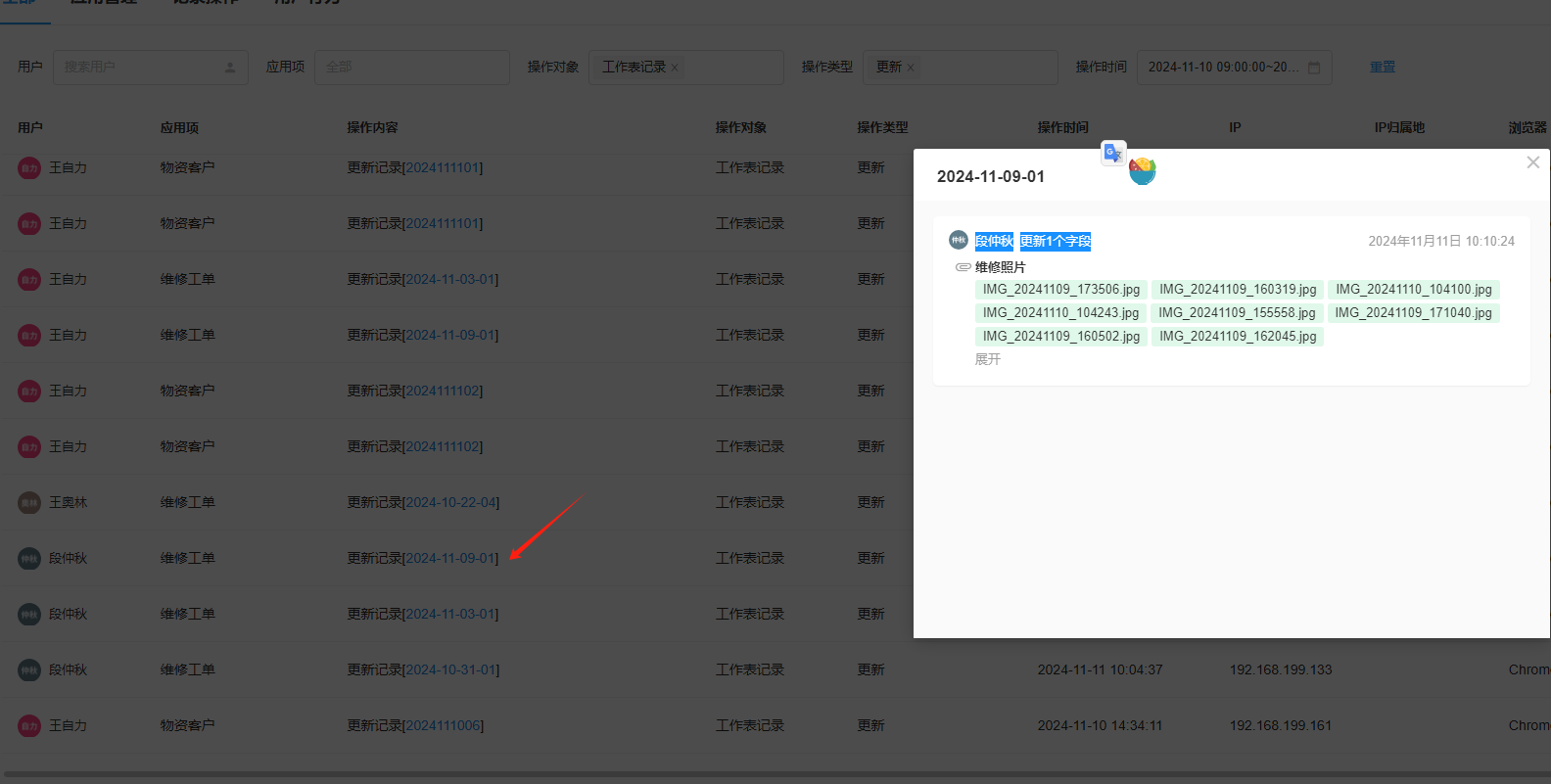Click 王奥林's avatar in the table
1551x784 pixels.
point(29,503)
